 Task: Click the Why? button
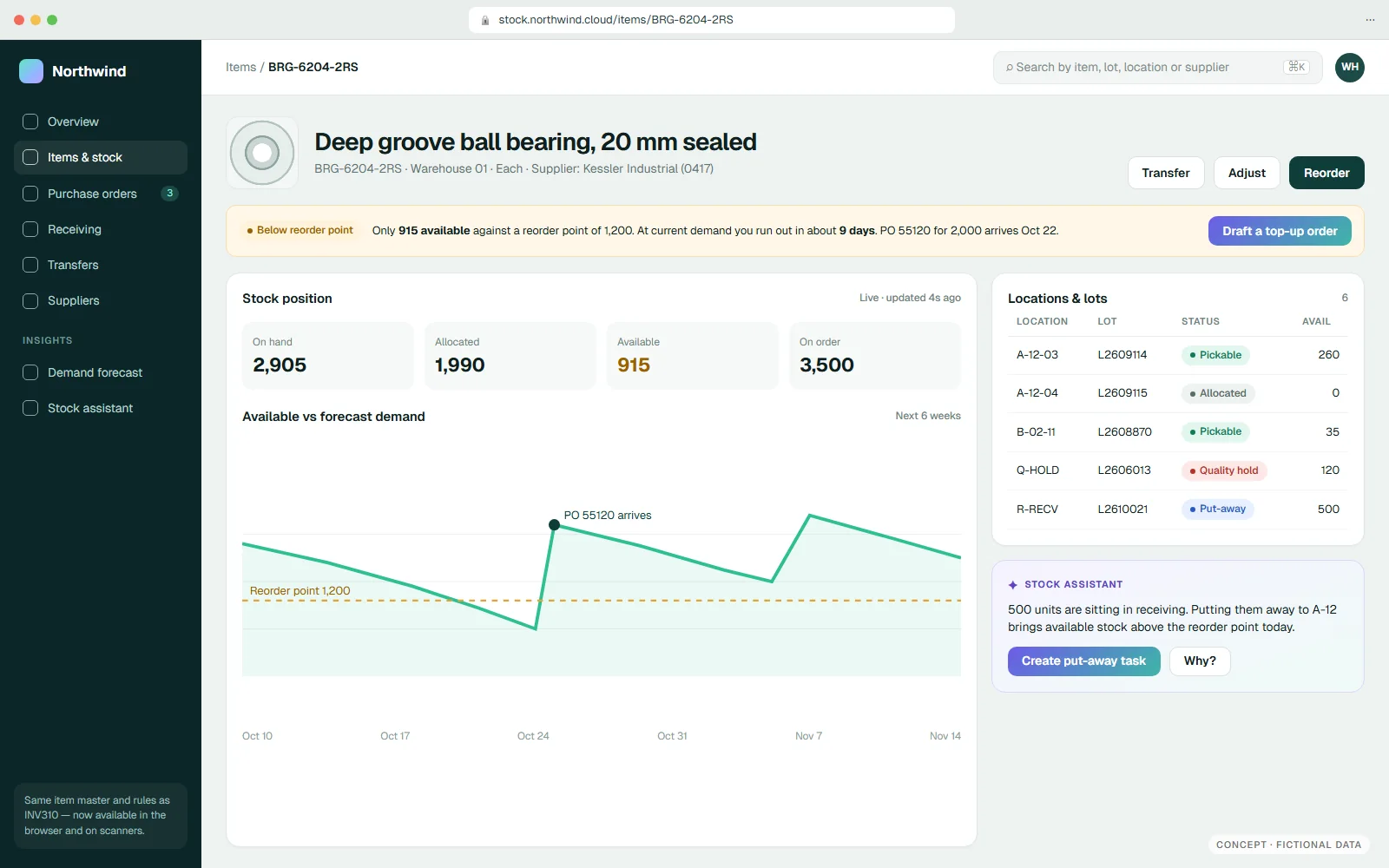pyautogui.click(x=1200, y=661)
